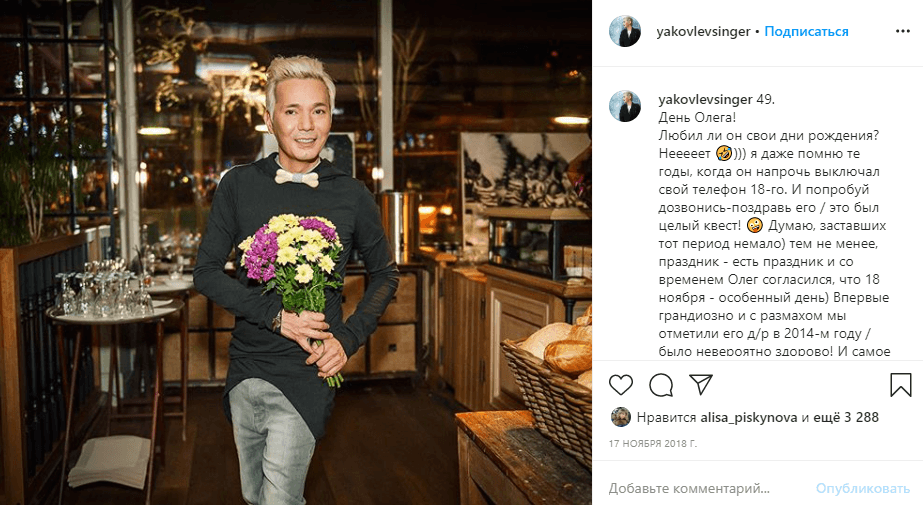Click the laughing emoji in the caption
Viewport: 923px width, 505px height.
pos(723,154)
